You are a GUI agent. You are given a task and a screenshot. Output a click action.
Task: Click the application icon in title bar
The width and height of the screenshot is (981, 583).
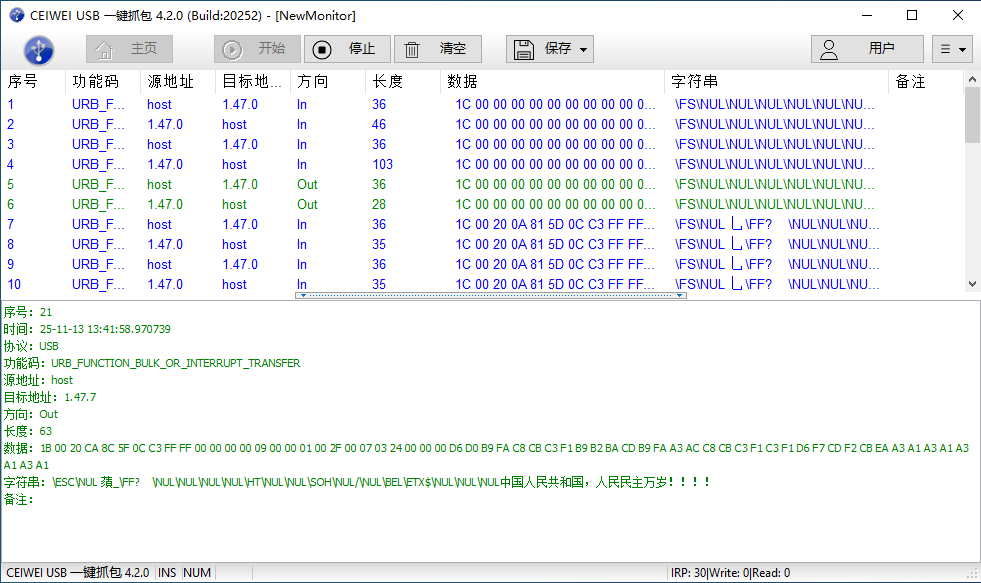pos(16,15)
